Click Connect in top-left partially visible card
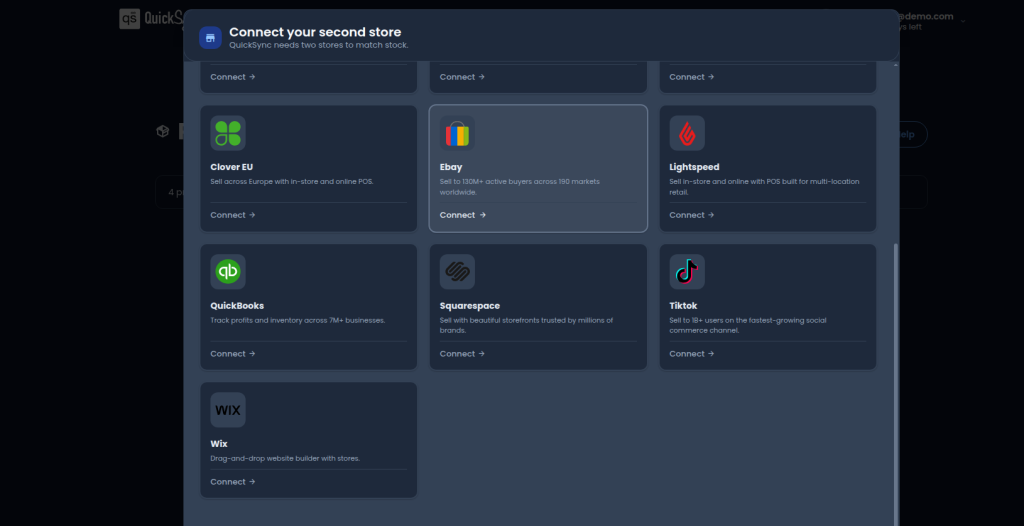The image size is (1024, 526). pos(232,76)
